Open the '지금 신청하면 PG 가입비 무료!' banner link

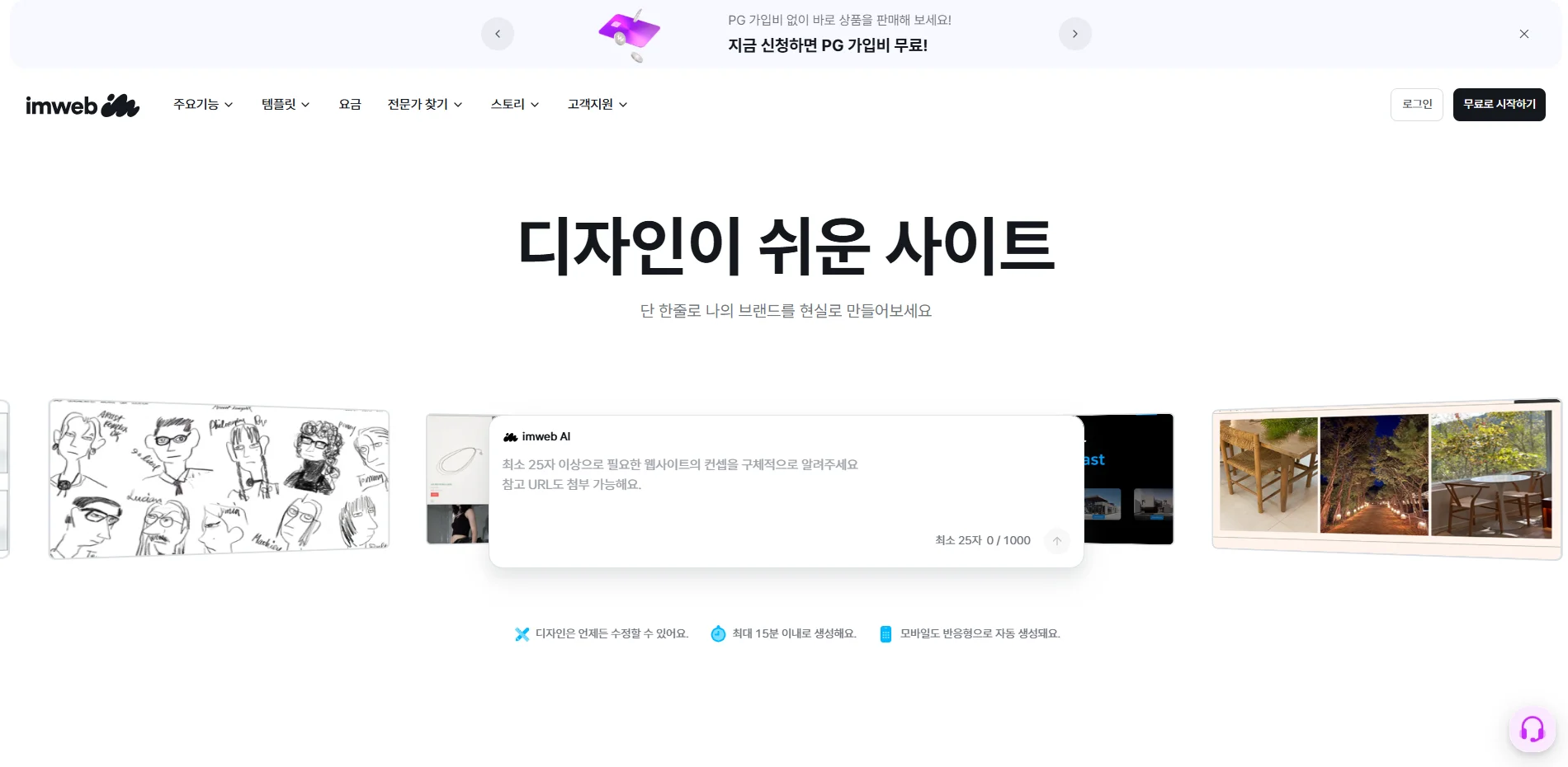click(828, 45)
